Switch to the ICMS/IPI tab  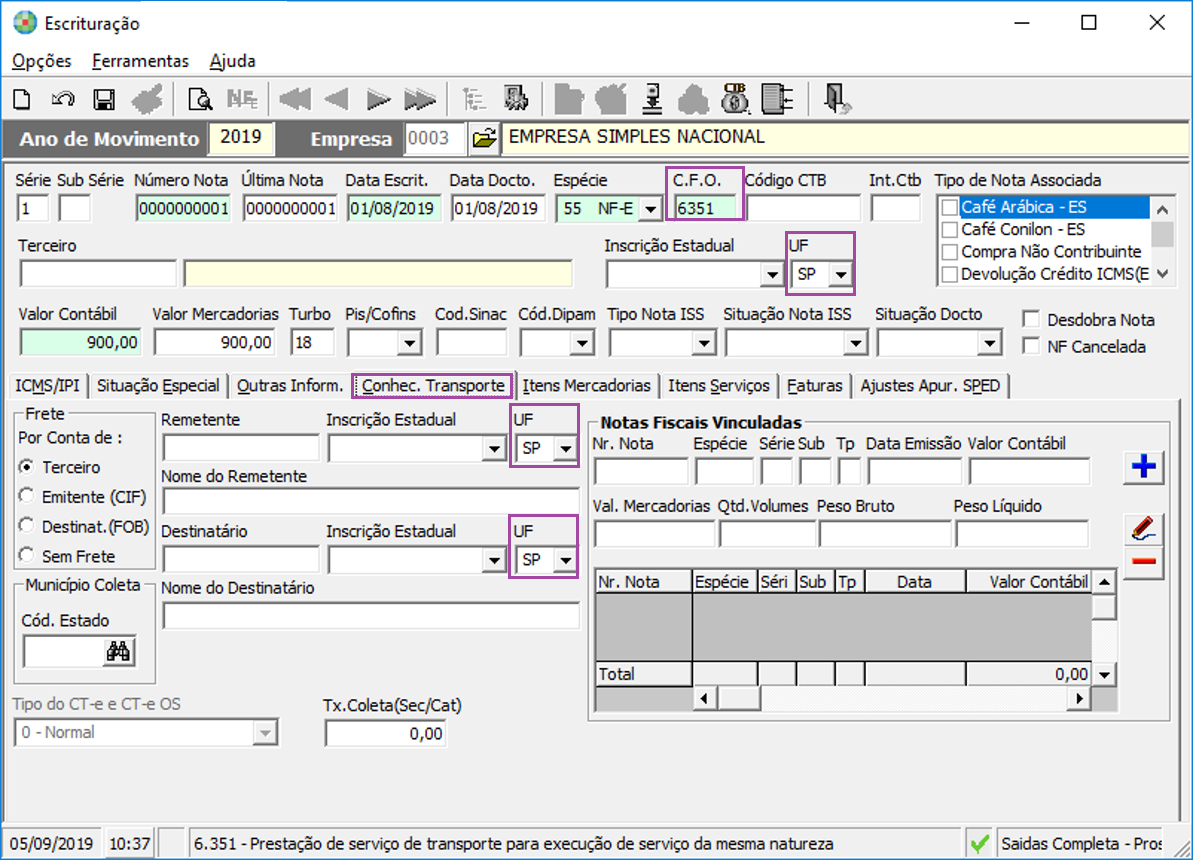click(x=47, y=386)
